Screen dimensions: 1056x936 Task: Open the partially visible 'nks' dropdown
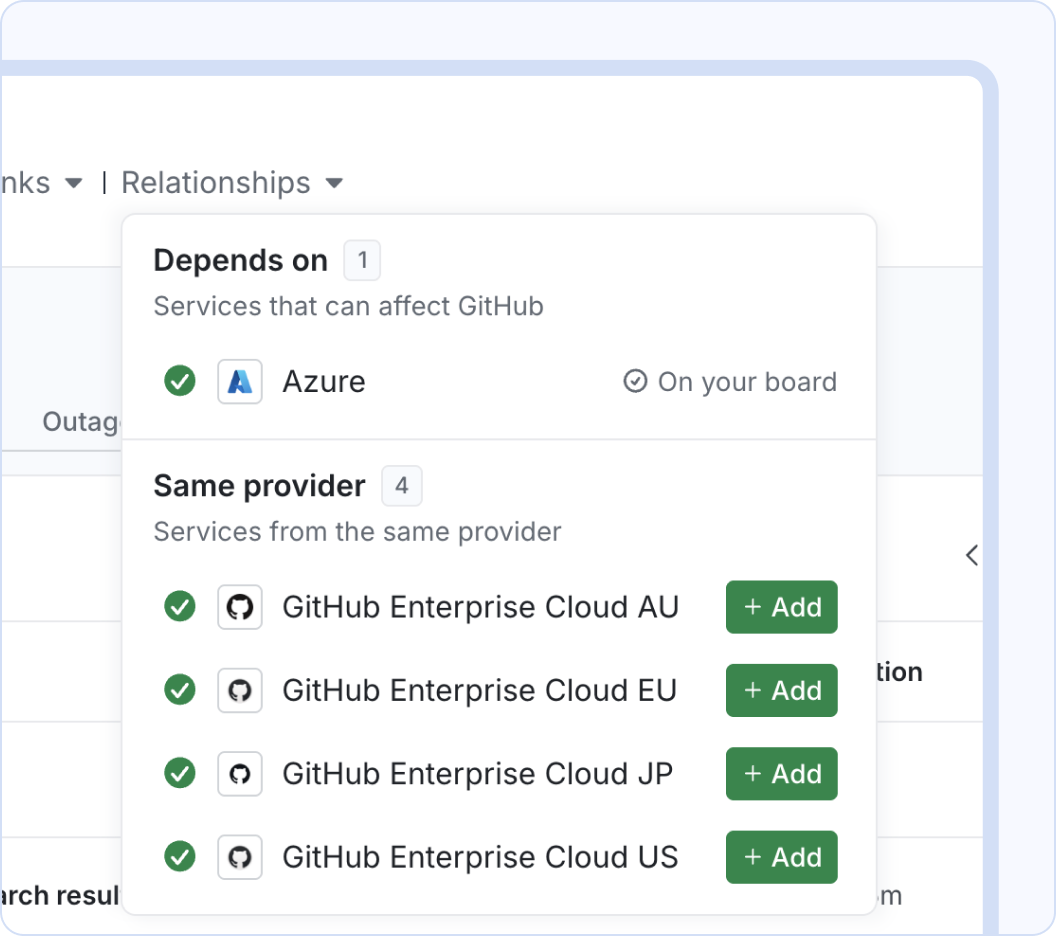41,182
